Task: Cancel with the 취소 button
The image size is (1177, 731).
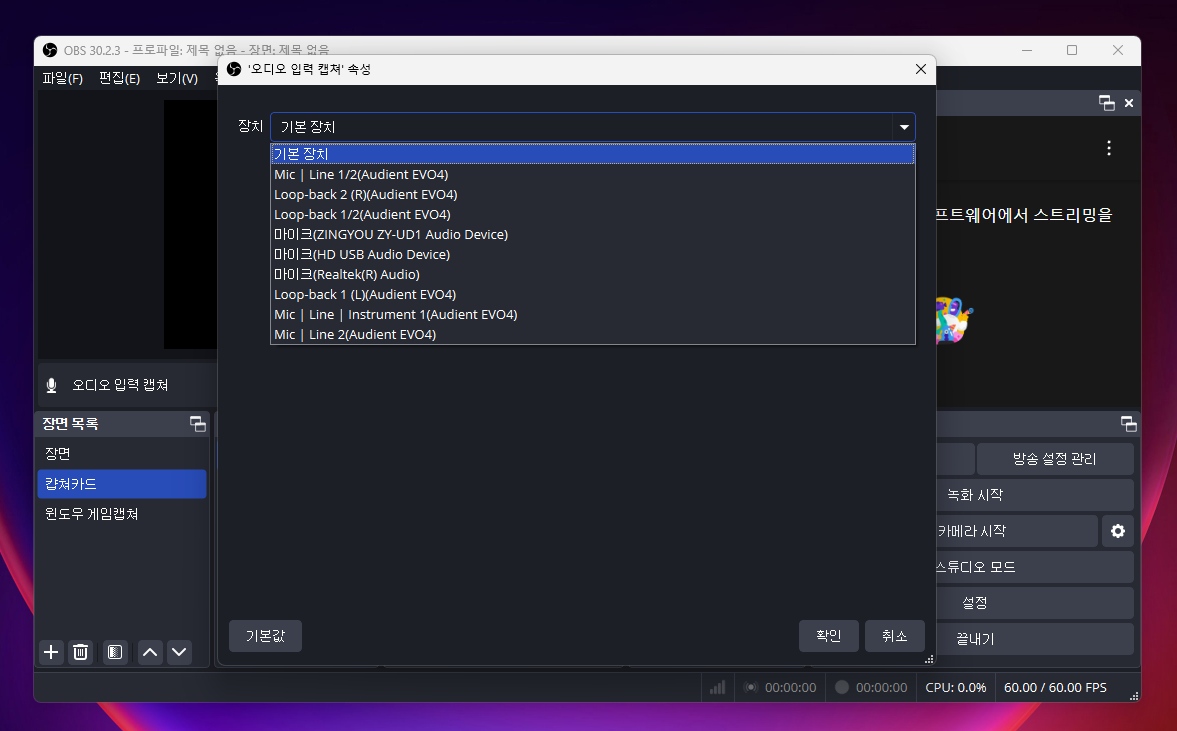Action: (895, 636)
